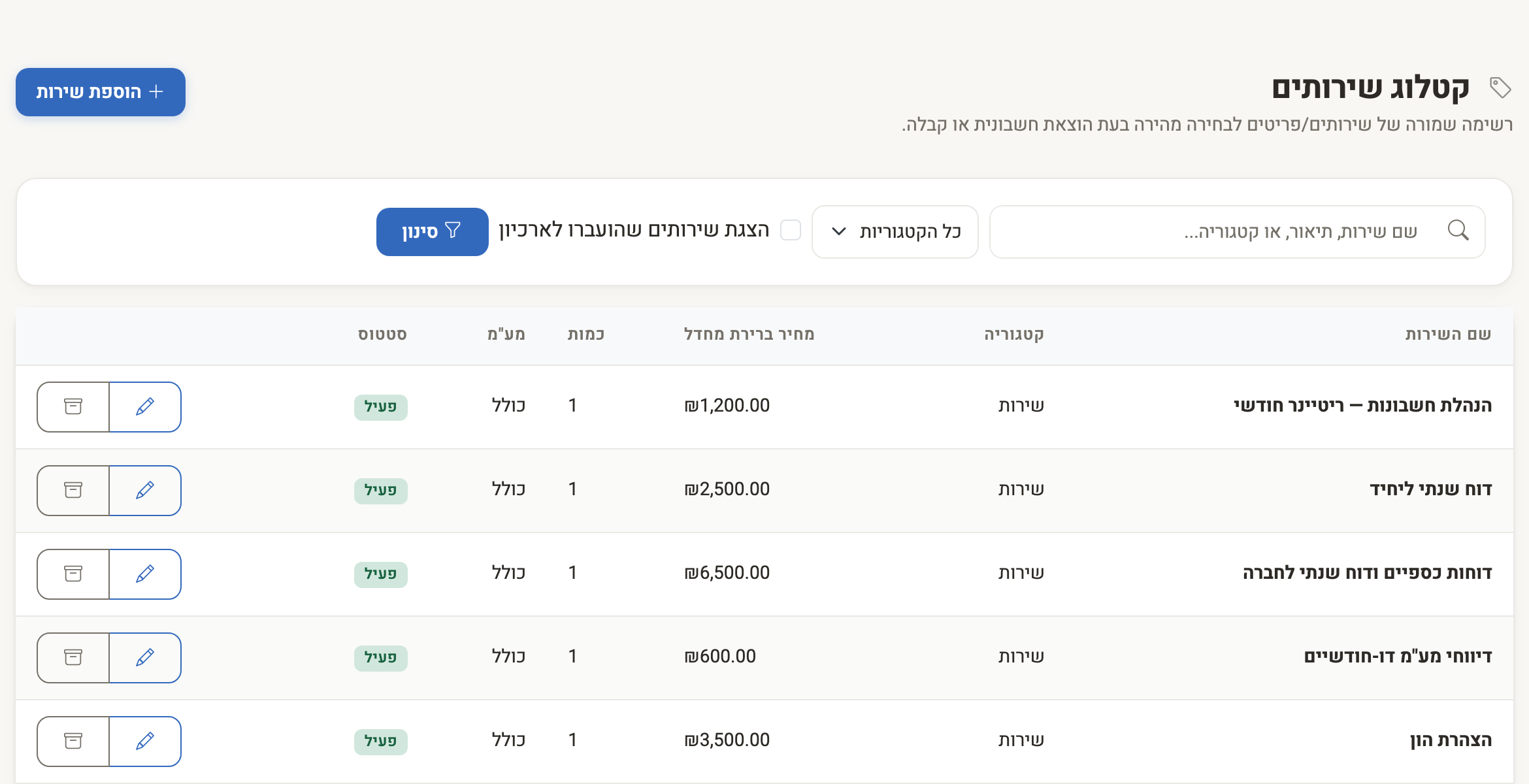Select the ₪1,200.00 price cell

click(x=727, y=406)
